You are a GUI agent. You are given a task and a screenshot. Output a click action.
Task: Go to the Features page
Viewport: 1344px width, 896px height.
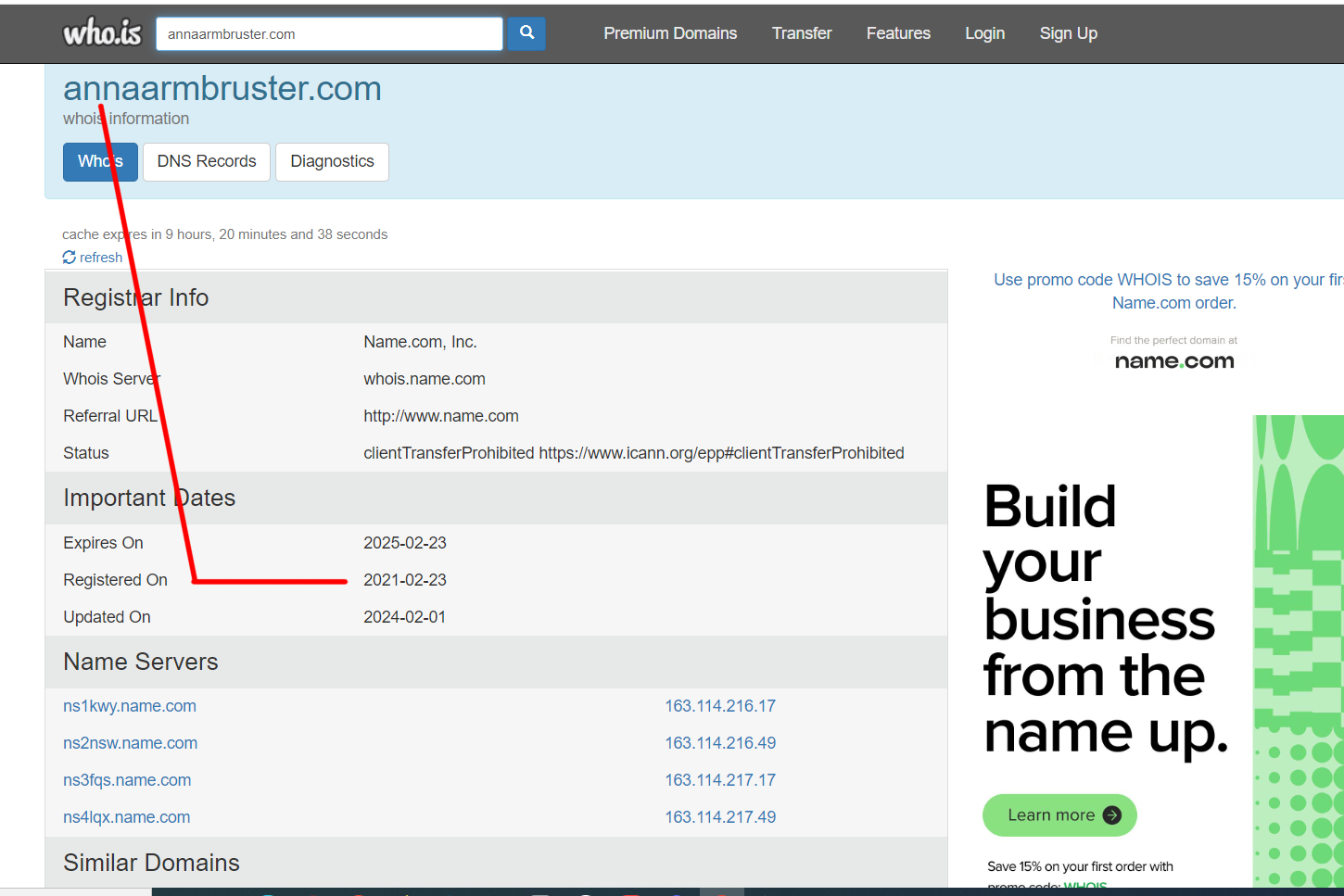[898, 33]
